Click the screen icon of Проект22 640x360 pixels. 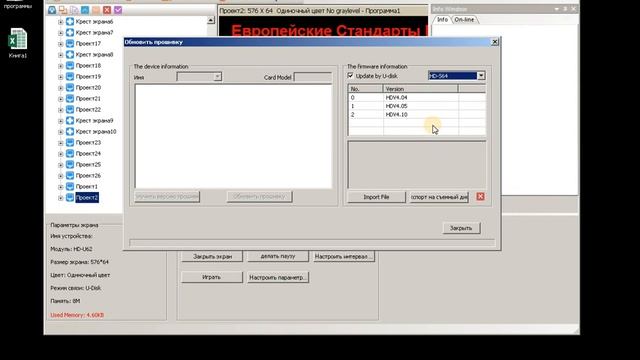coord(70,109)
